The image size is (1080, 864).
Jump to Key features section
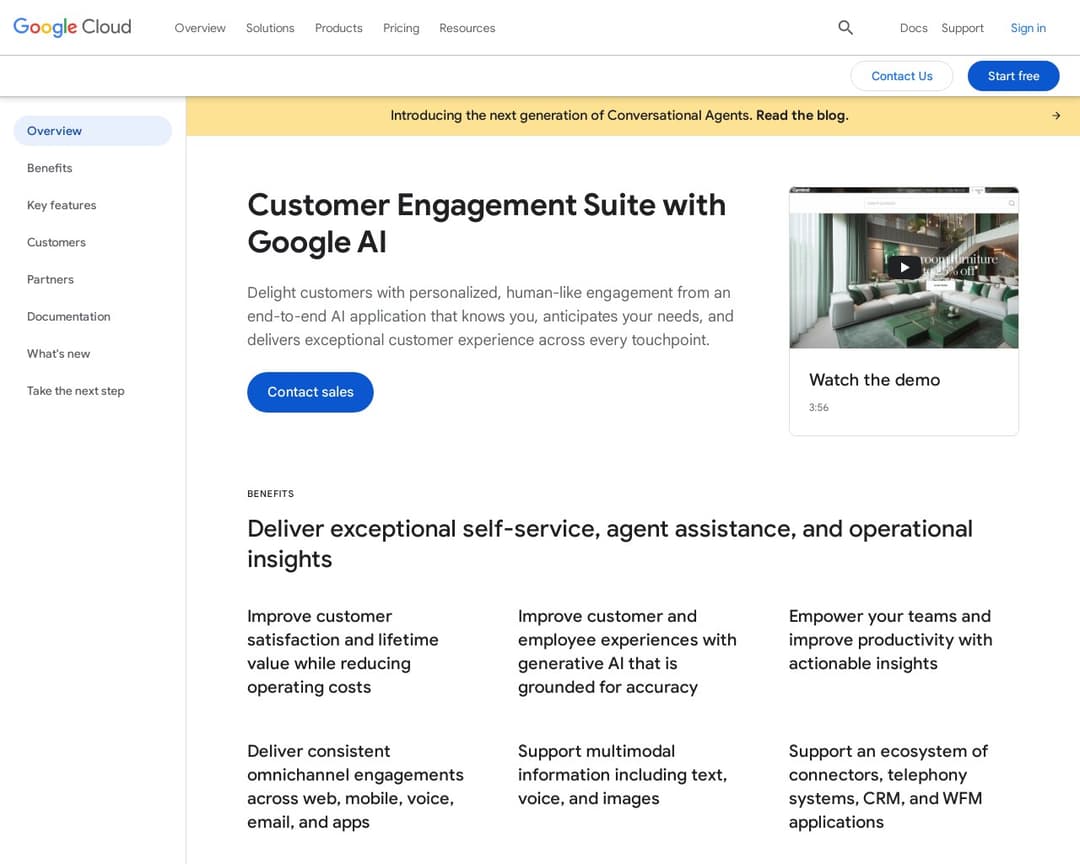61,205
